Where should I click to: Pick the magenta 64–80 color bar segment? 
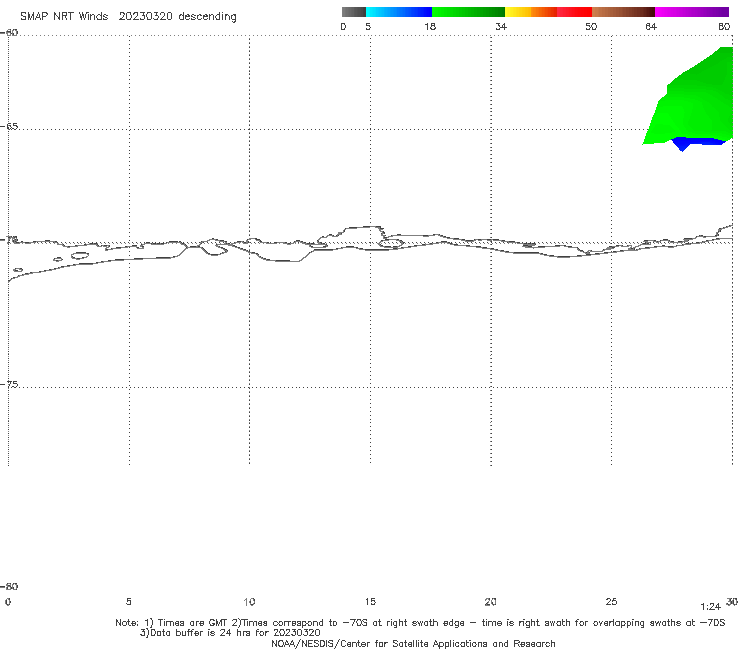coord(692,12)
